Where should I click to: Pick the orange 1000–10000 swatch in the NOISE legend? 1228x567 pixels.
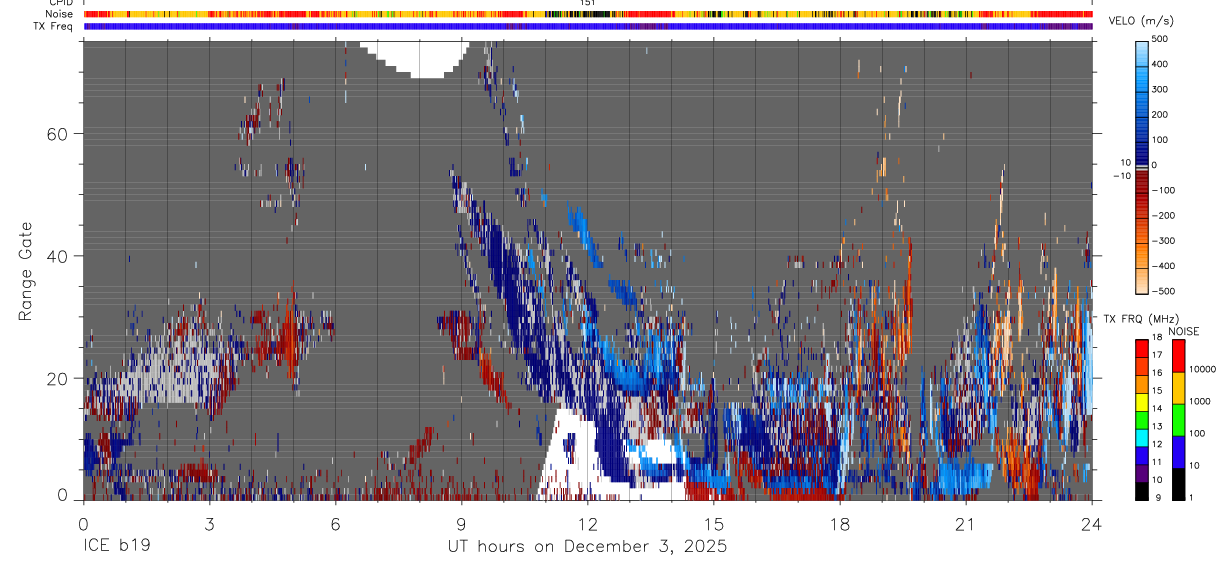(x=1178, y=388)
